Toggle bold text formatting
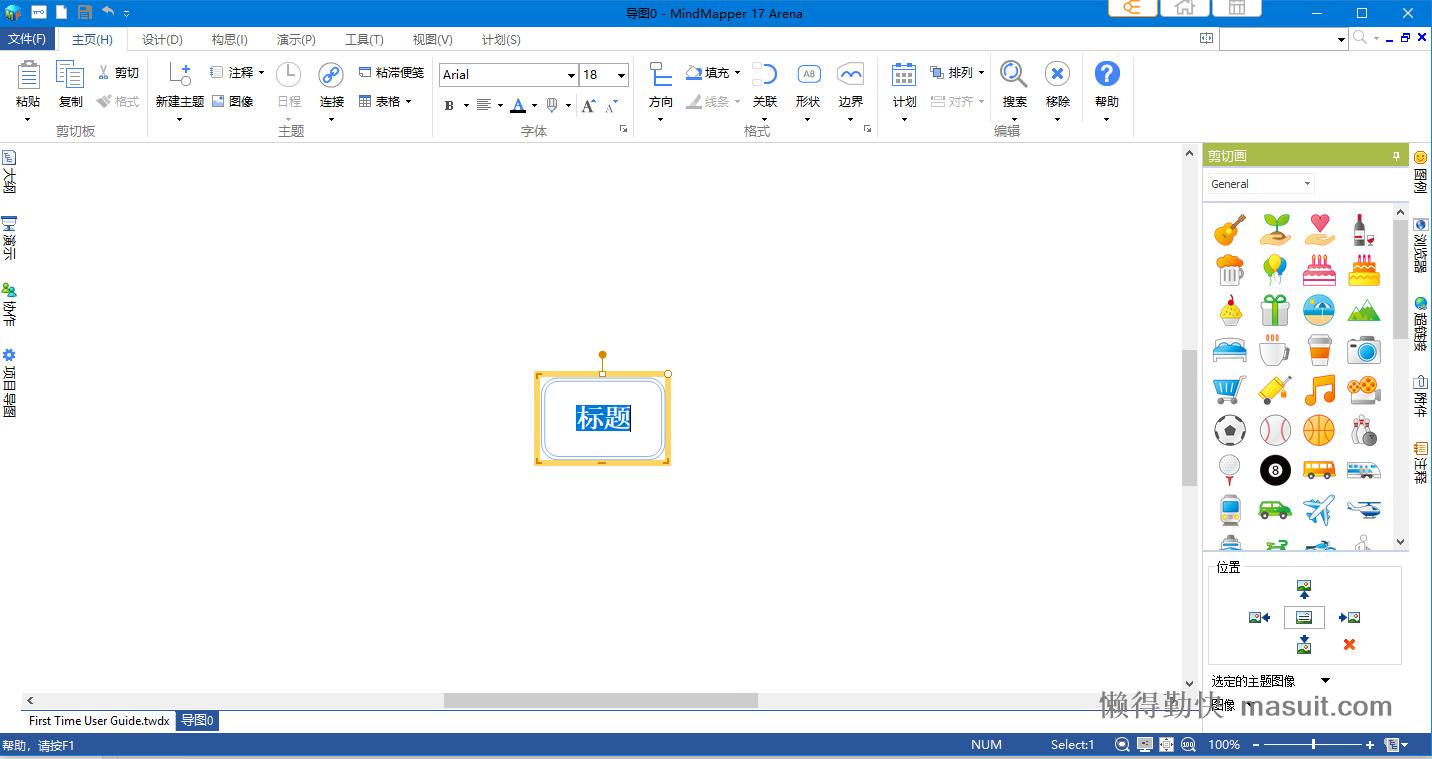The height and width of the screenshot is (759, 1432). (449, 105)
